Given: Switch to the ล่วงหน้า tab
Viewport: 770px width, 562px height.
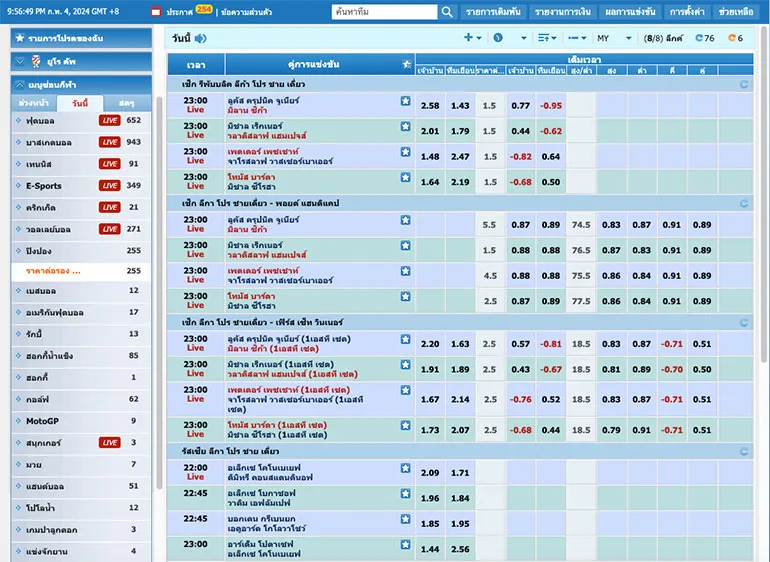Looking at the screenshot, I should point(33,103).
